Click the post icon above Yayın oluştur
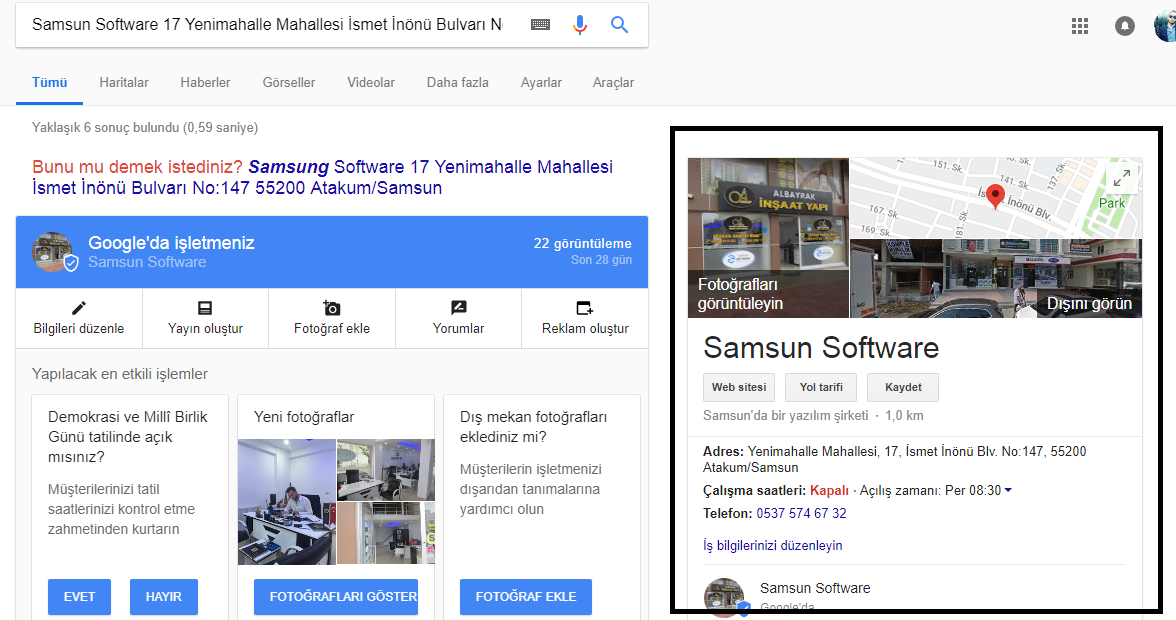1176x620 pixels. click(205, 307)
